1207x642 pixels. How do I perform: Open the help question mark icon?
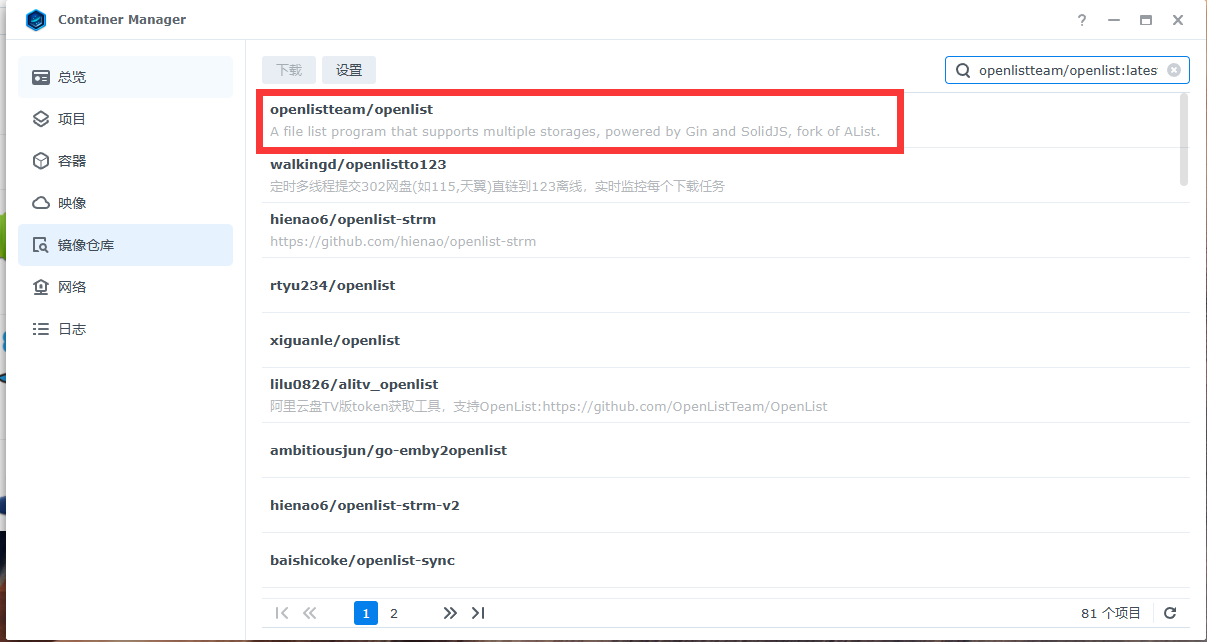pyautogui.click(x=1082, y=20)
